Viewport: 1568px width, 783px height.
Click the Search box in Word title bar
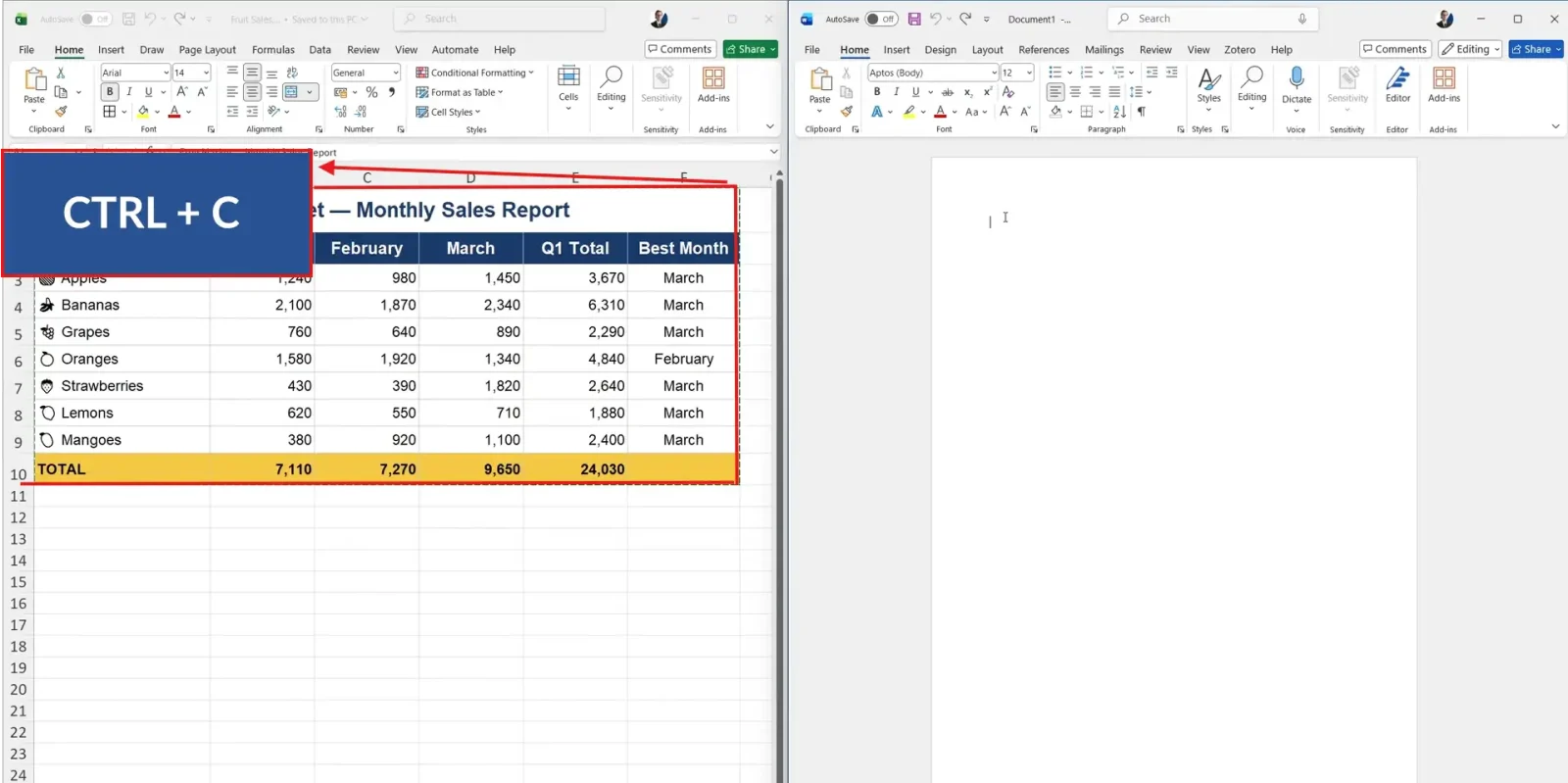(x=1212, y=19)
